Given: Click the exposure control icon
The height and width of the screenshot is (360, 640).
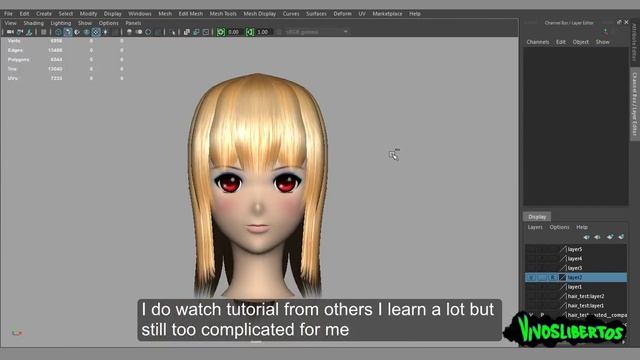Looking at the screenshot, I should pyautogui.click(x=220, y=32).
